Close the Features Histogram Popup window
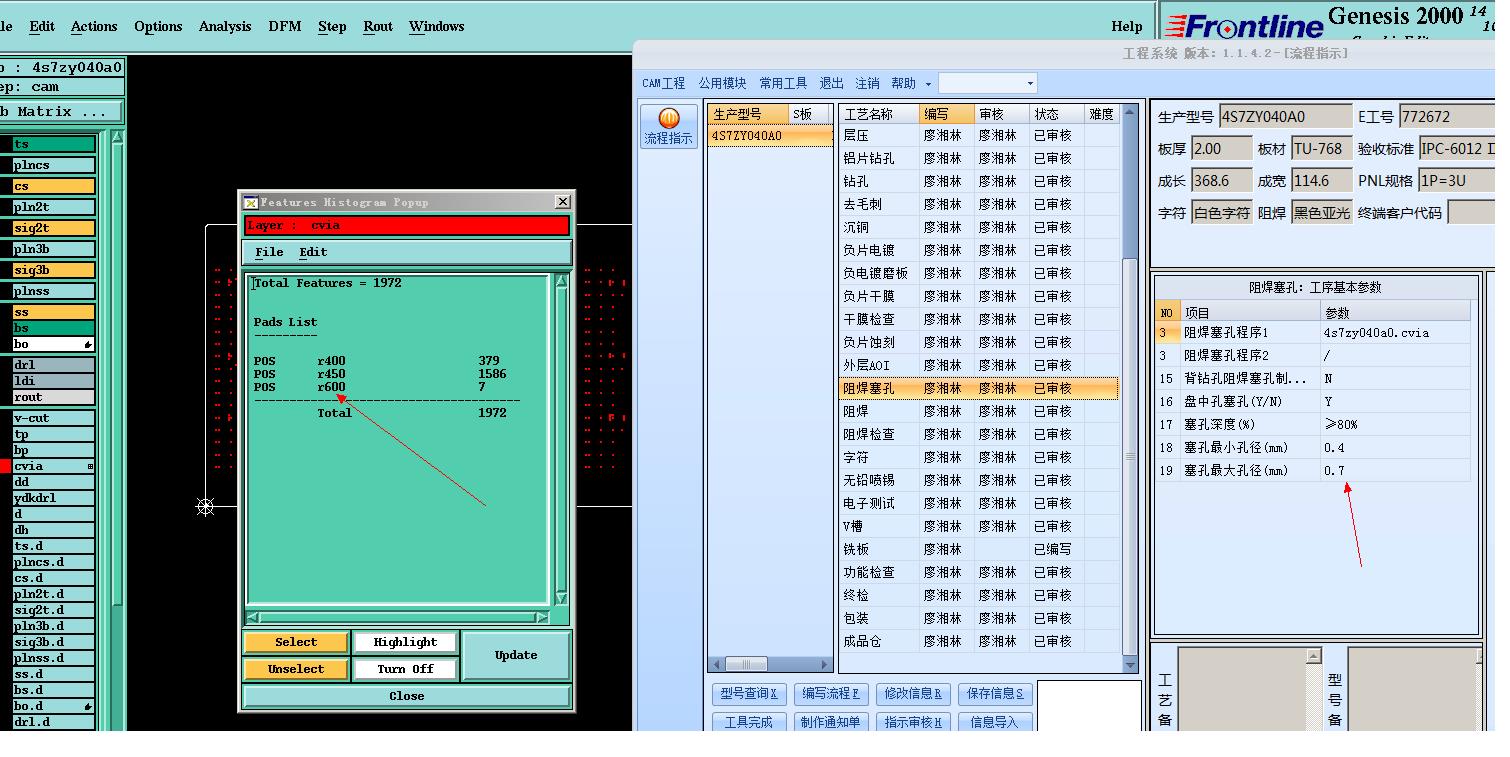Image resolution: width=1510 pixels, height=757 pixels. (x=562, y=202)
